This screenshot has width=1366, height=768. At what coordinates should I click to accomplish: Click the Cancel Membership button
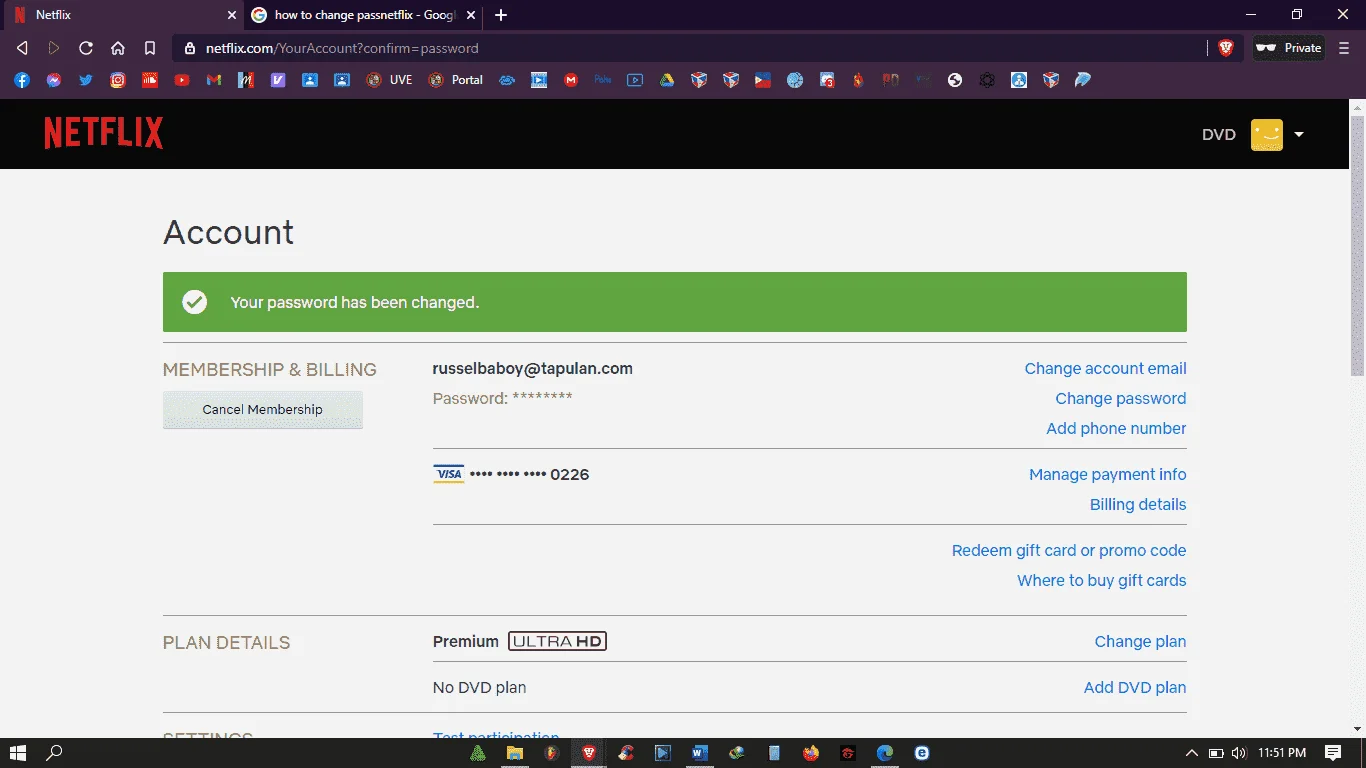tap(263, 410)
